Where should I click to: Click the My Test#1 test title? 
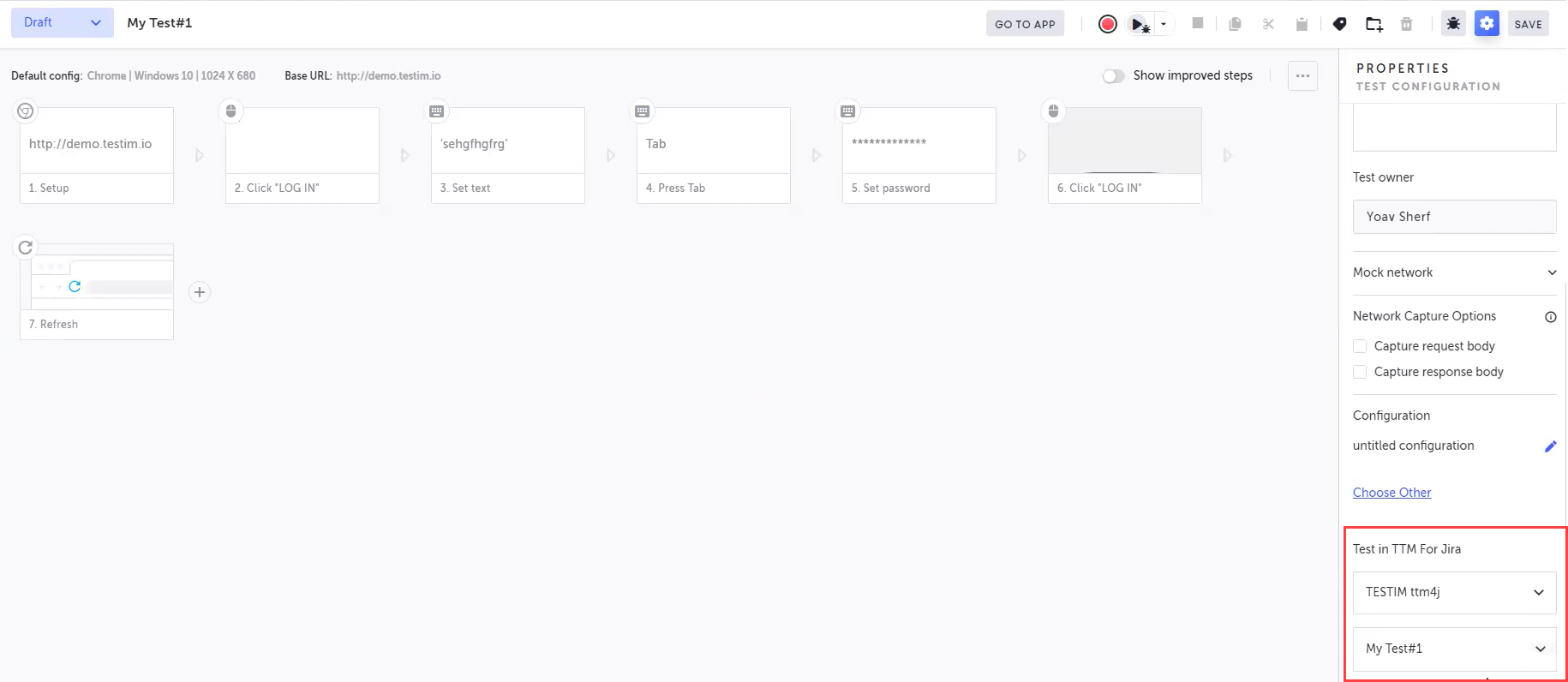click(x=159, y=23)
